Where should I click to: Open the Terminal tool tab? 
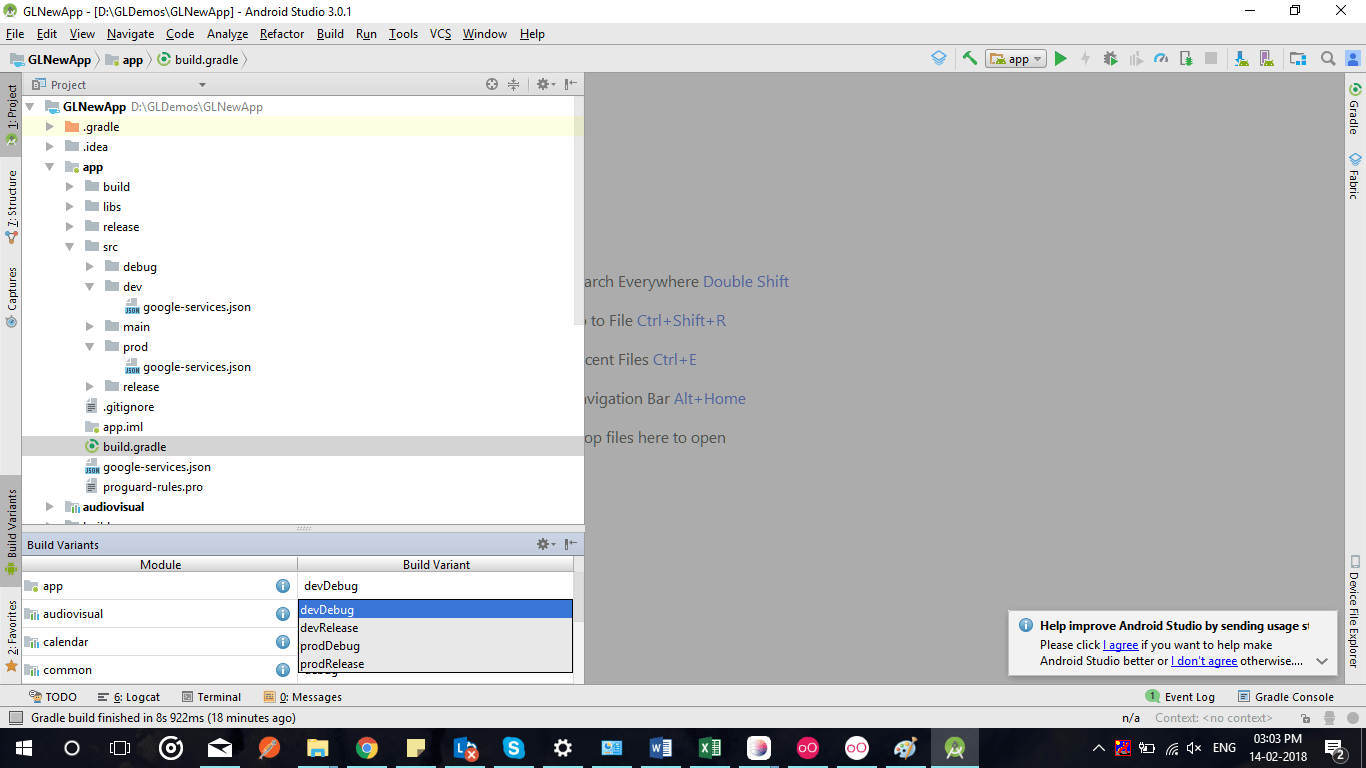211,697
